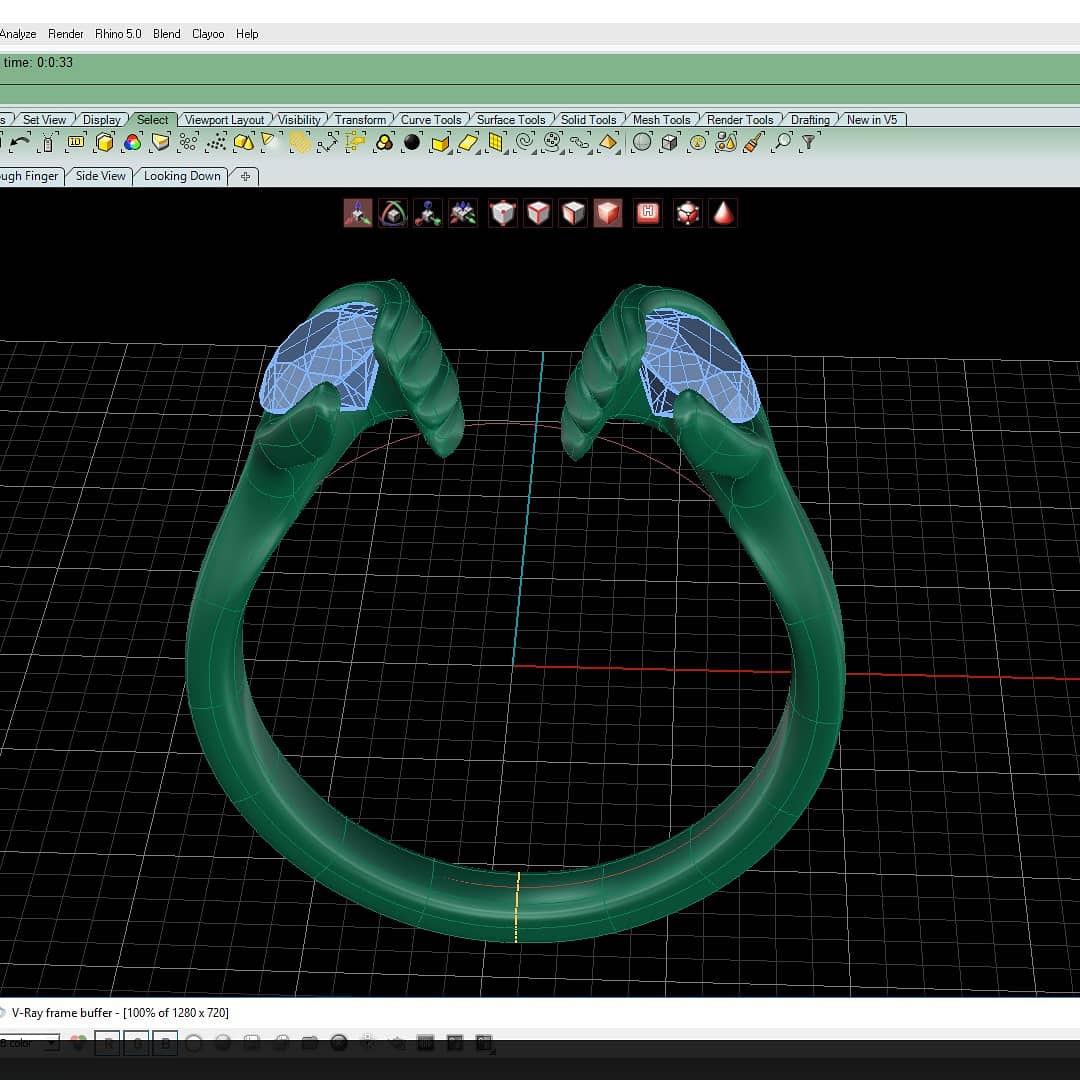
Task: Switch to the Side View viewport tab
Action: tap(101, 176)
